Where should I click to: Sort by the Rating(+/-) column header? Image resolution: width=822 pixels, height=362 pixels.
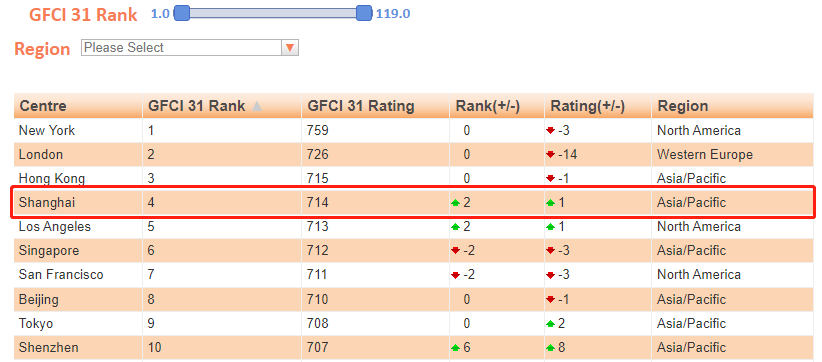(x=598, y=106)
